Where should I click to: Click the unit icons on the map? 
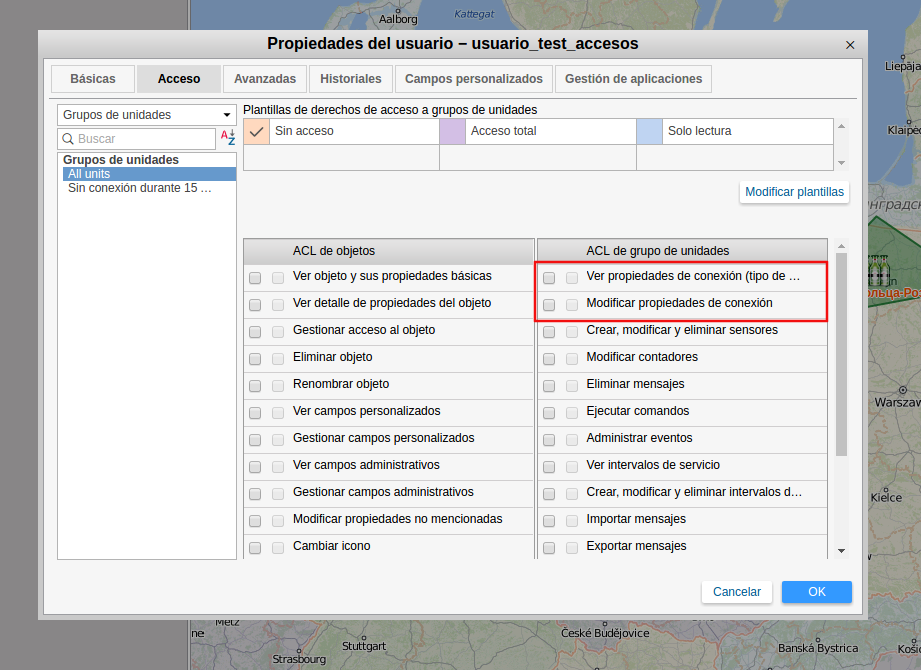[x=879, y=269]
